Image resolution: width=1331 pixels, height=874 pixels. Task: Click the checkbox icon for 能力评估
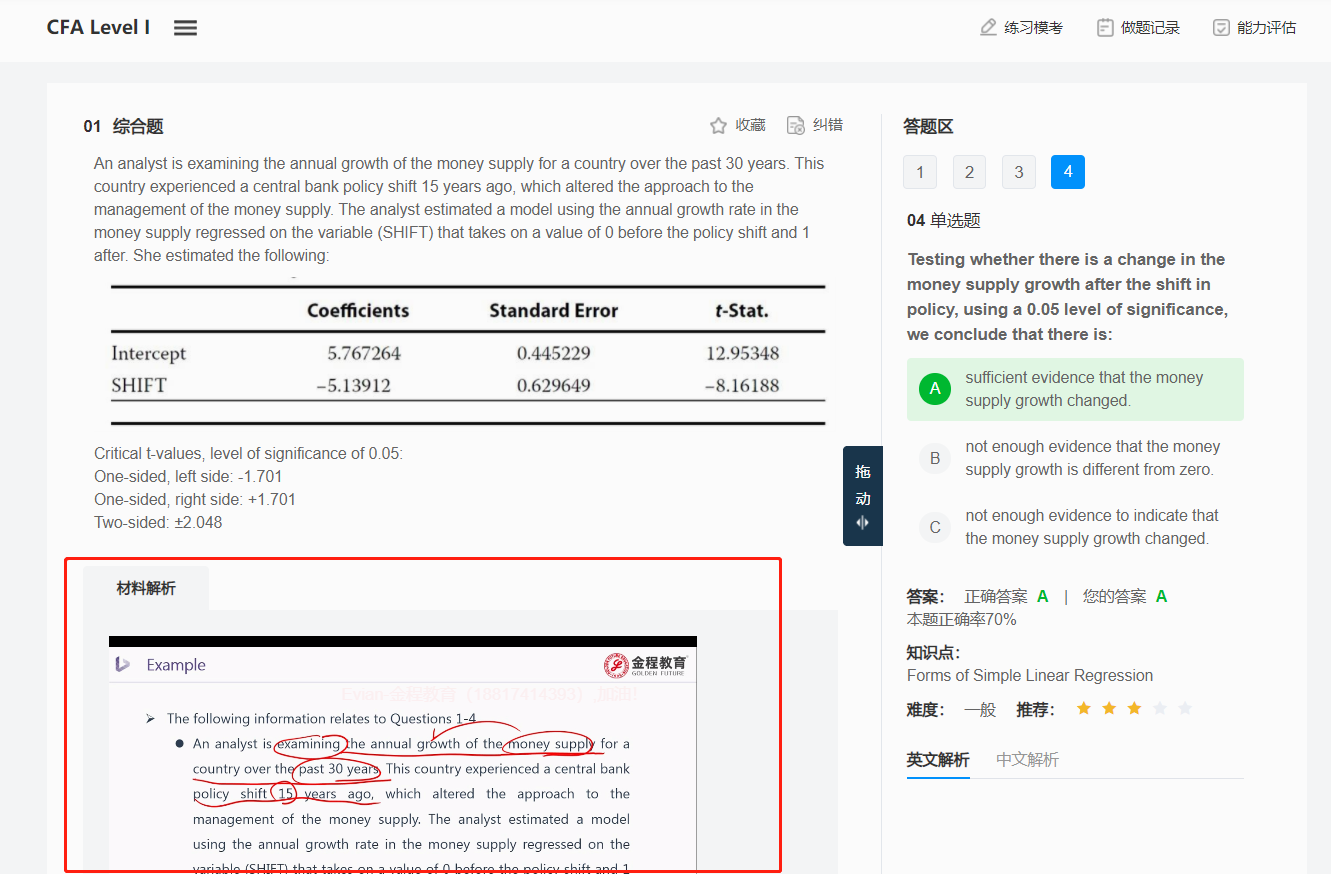point(1221,27)
